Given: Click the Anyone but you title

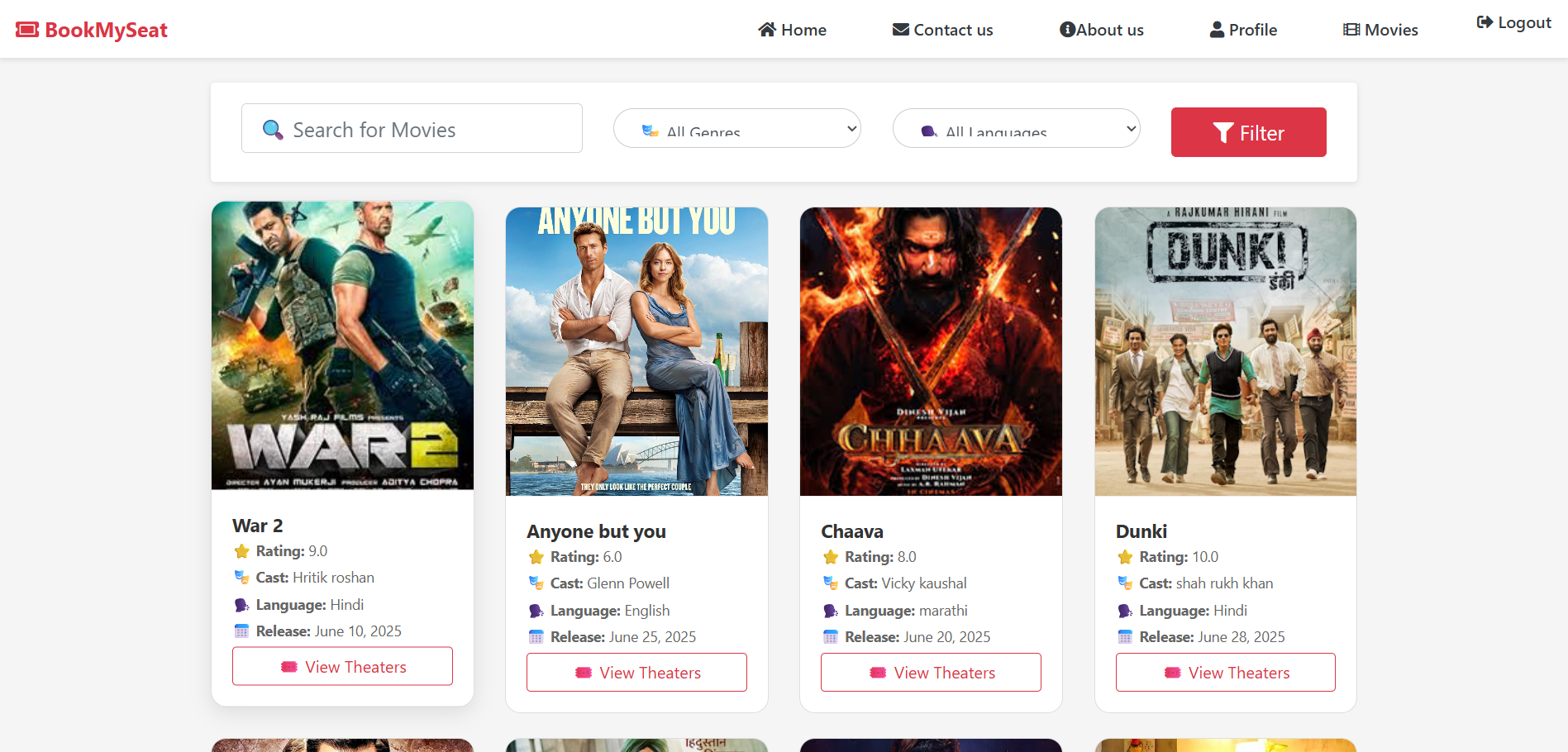Looking at the screenshot, I should click(596, 531).
